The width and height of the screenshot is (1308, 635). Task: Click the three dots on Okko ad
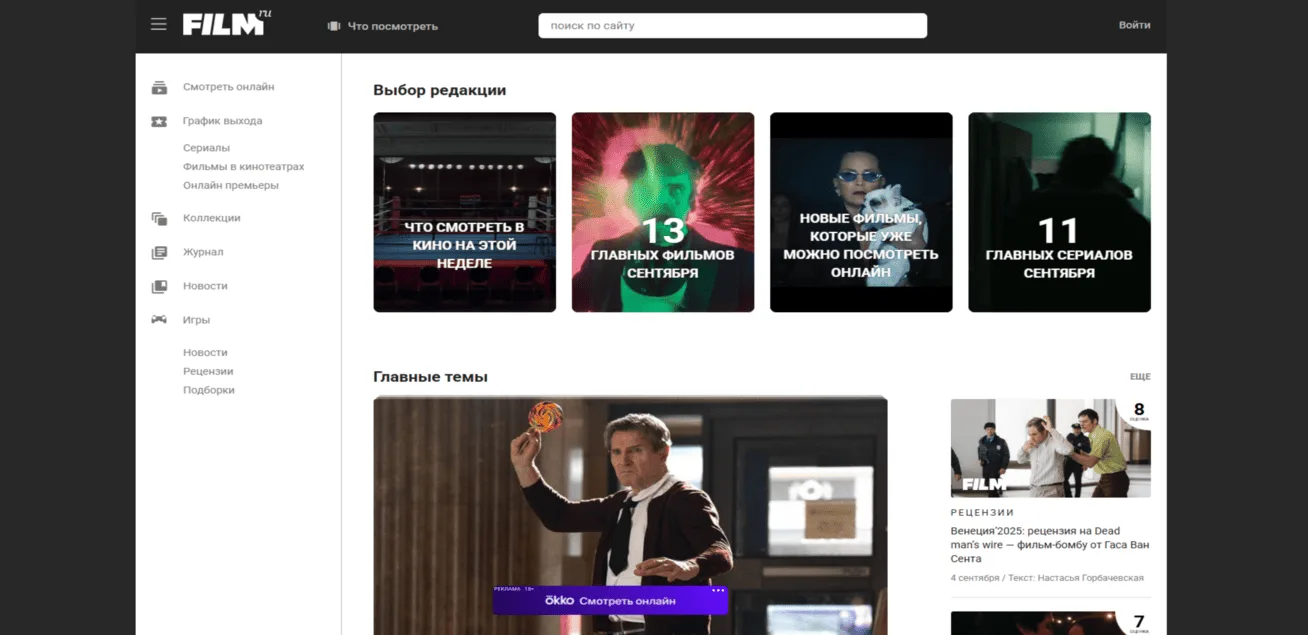(717, 590)
